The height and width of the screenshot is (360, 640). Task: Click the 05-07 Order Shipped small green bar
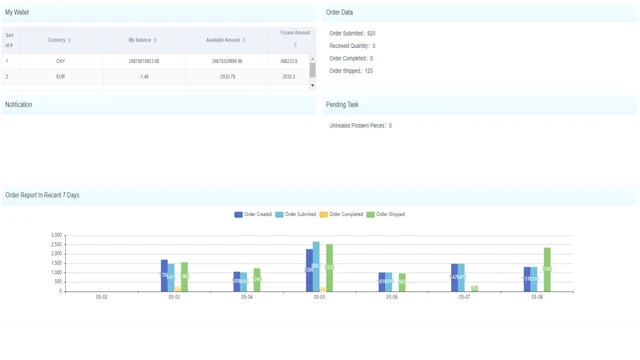pos(474,289)
